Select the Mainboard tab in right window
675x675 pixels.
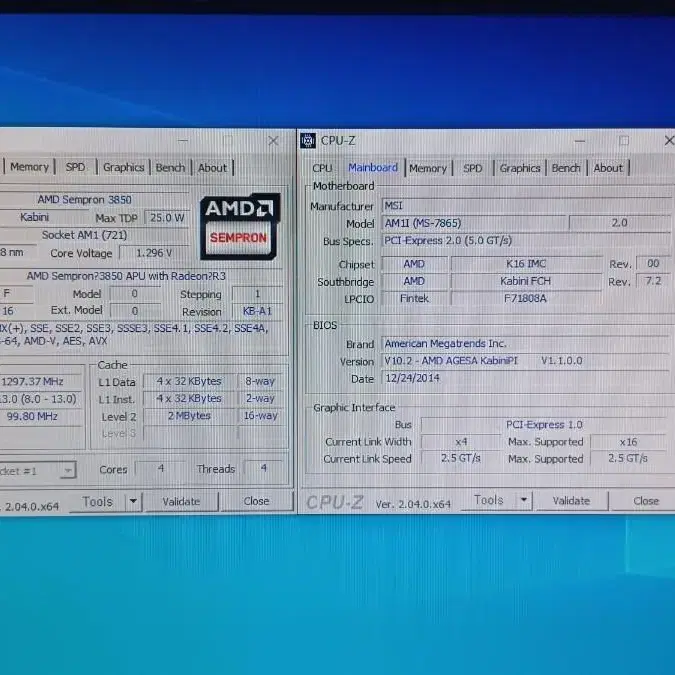coord(372,167)
